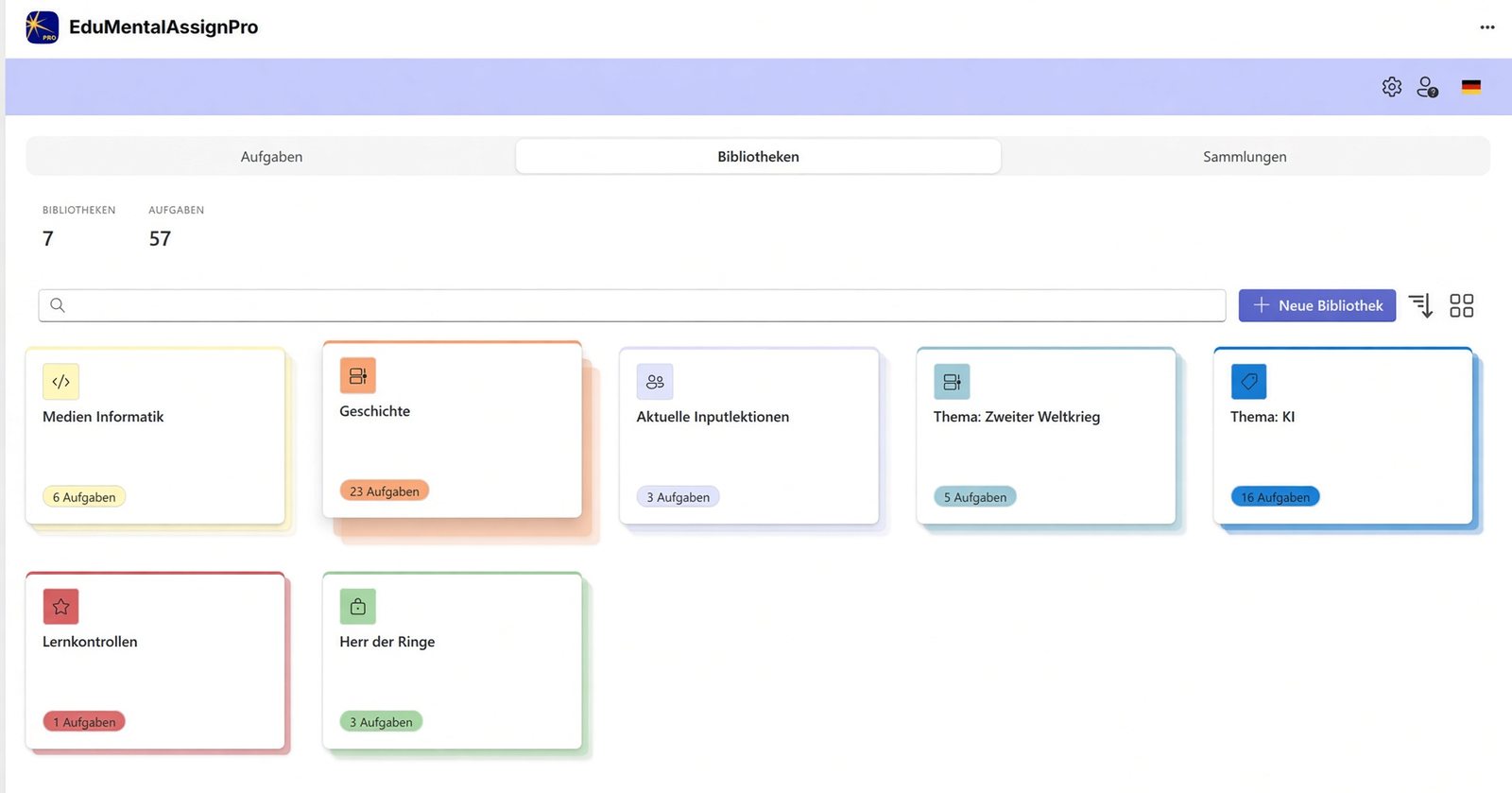Image resolution: width=1512 pixels, height=793 pixels.
Task: Click the 3 Aufgaben badge on Herr der Ringe
Action: point(381,722)
